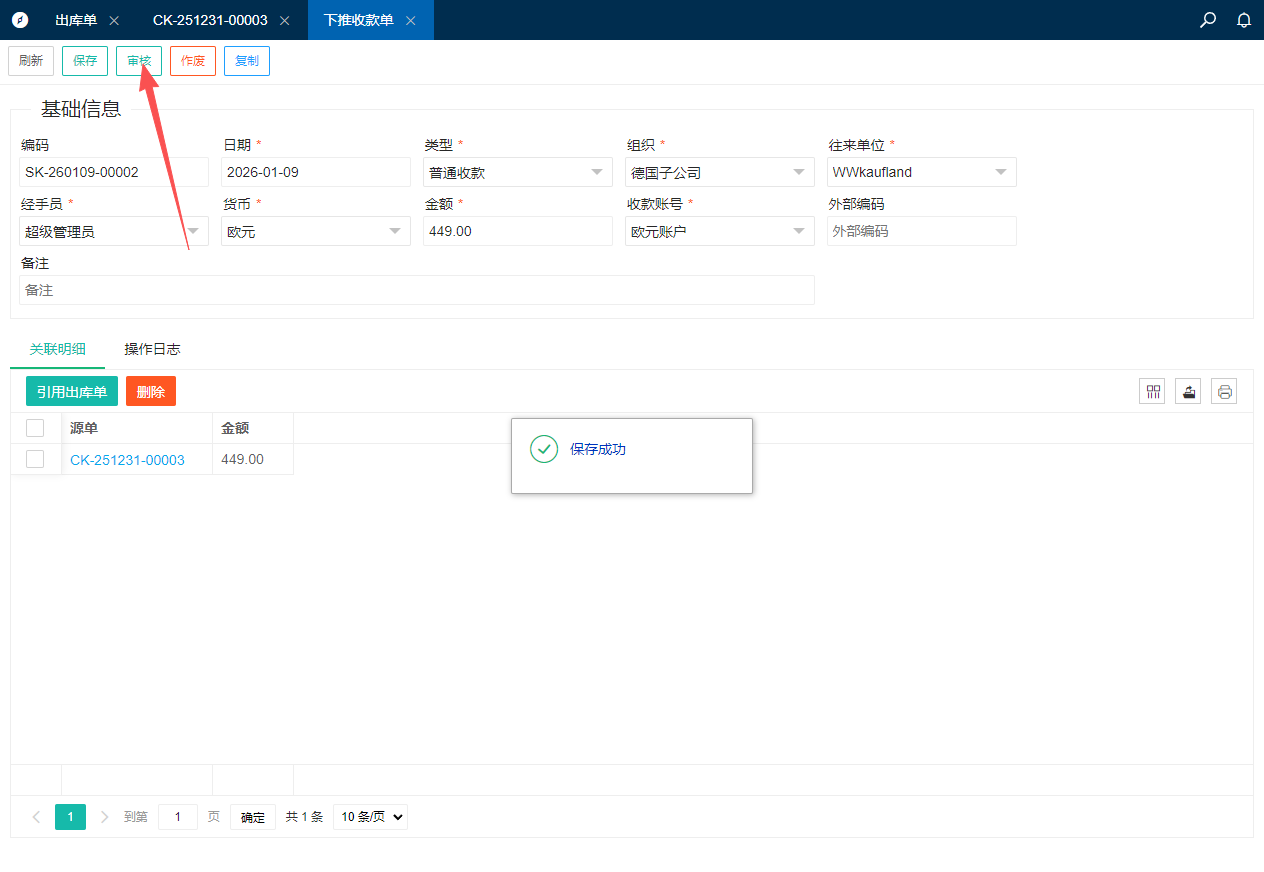
Task: Click the export icon above the table
Action: [x=1188, y=391]
